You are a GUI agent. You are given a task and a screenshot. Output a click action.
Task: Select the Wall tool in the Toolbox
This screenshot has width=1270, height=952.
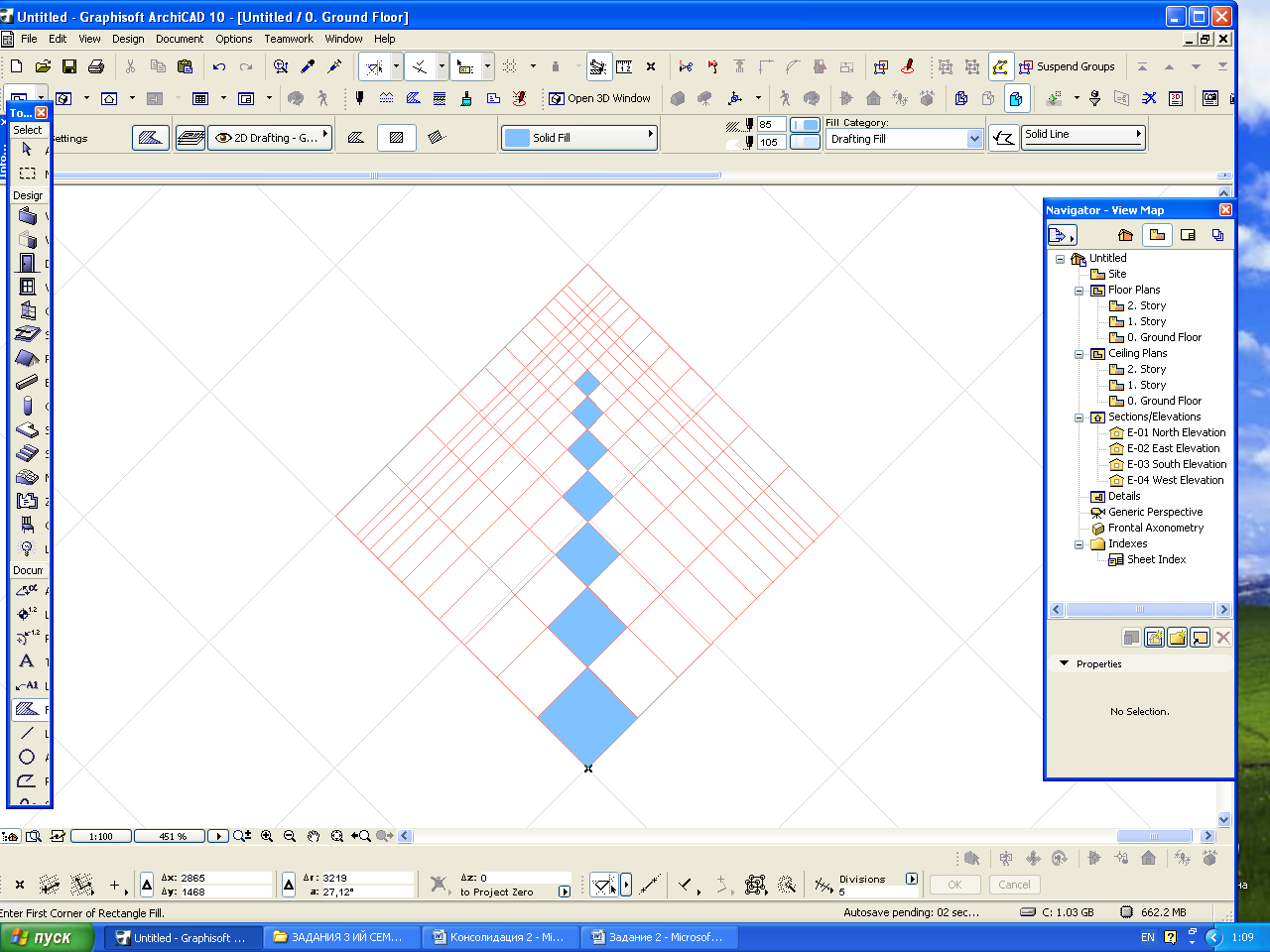[28, 216]
